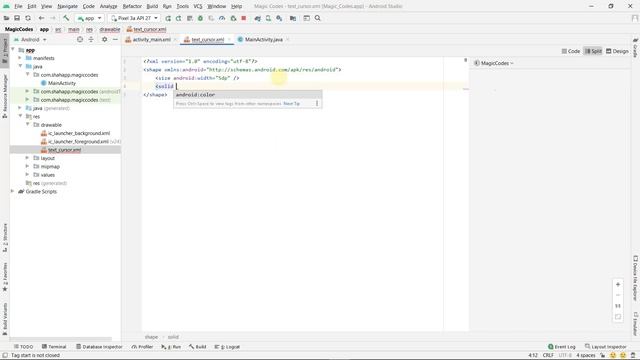This screenshot has width=640, height=360.
Task: Open the Refactor menu
Action: click(x=132, y=6)
